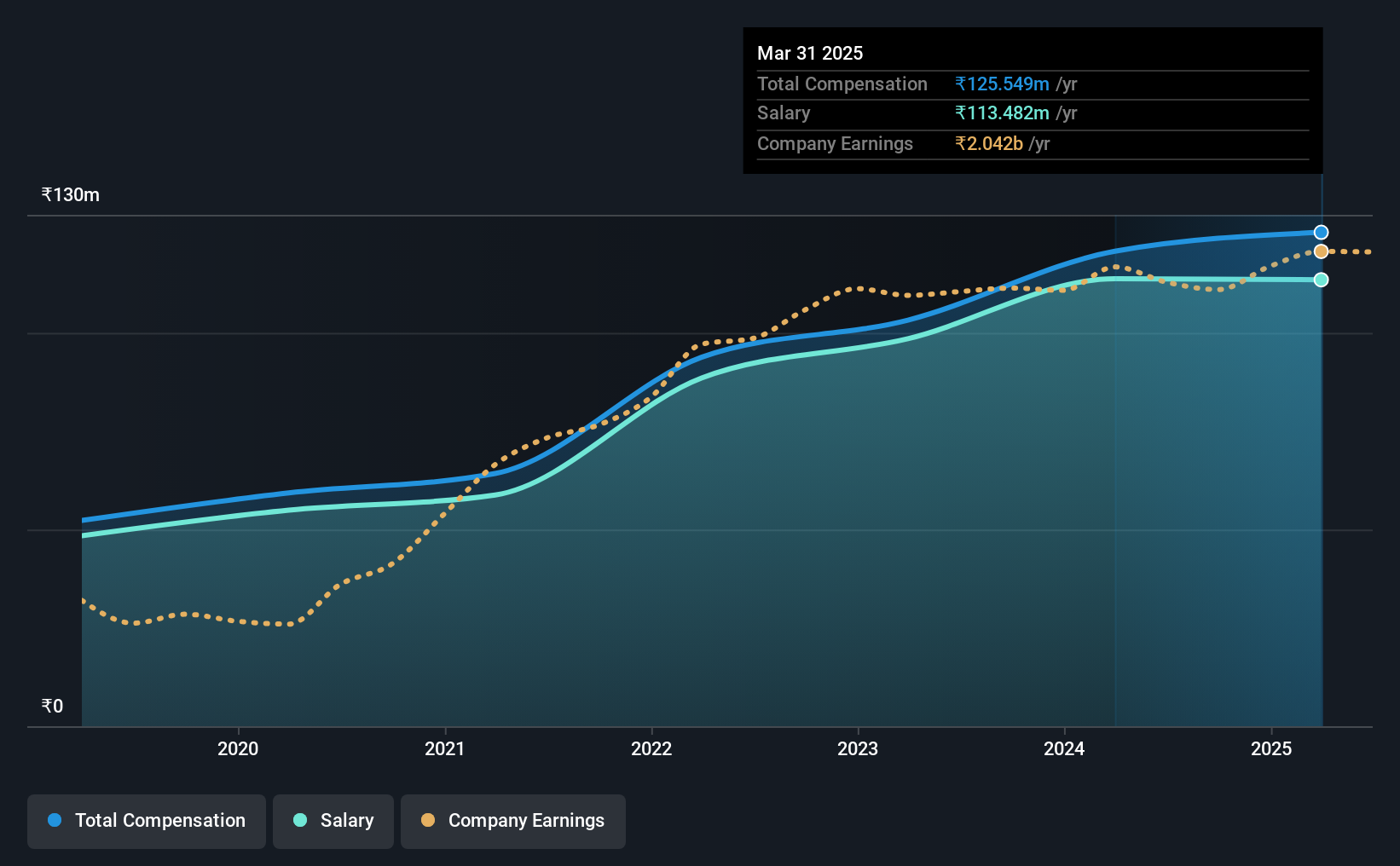The width and height of the screenshot is (1400, 866).
Task: Click the ₹125.549m total compensation tooltip value
Action: (x=1003, y=84)
